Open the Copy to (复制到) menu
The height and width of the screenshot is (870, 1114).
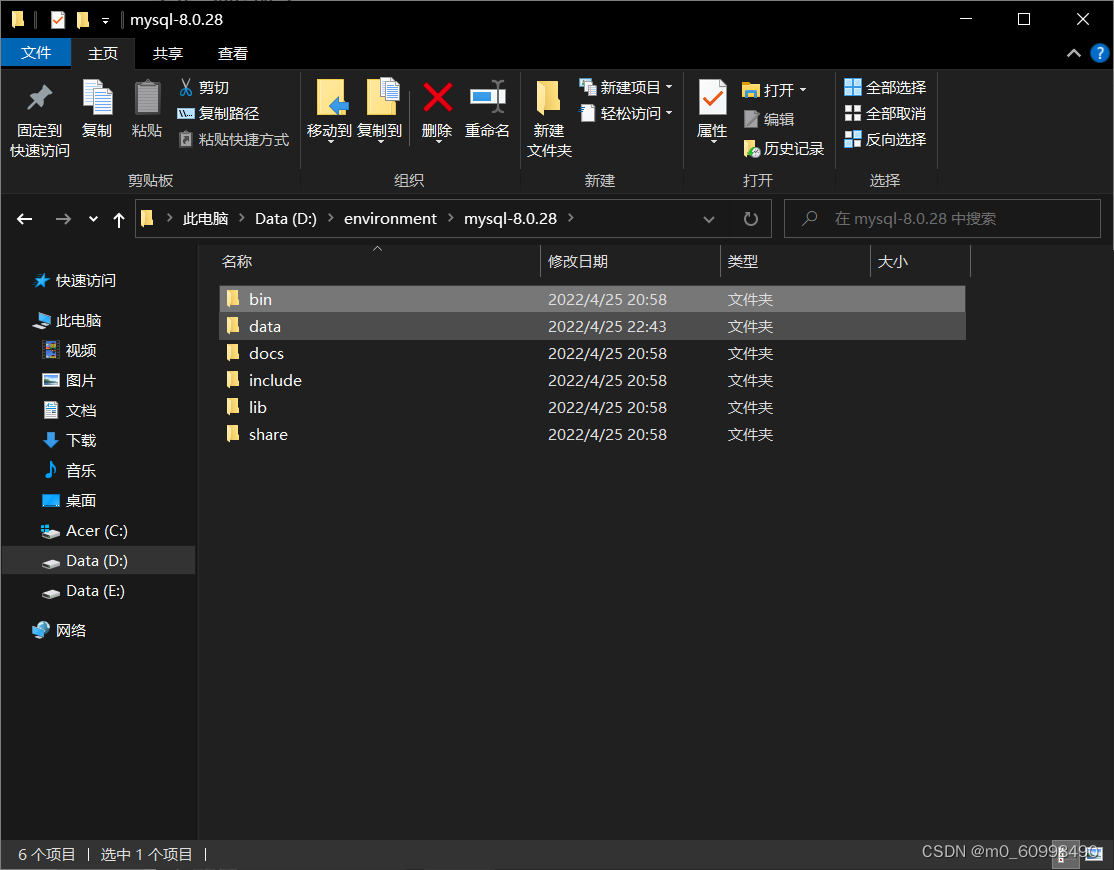pyautogui.click(x=380, y=111)
